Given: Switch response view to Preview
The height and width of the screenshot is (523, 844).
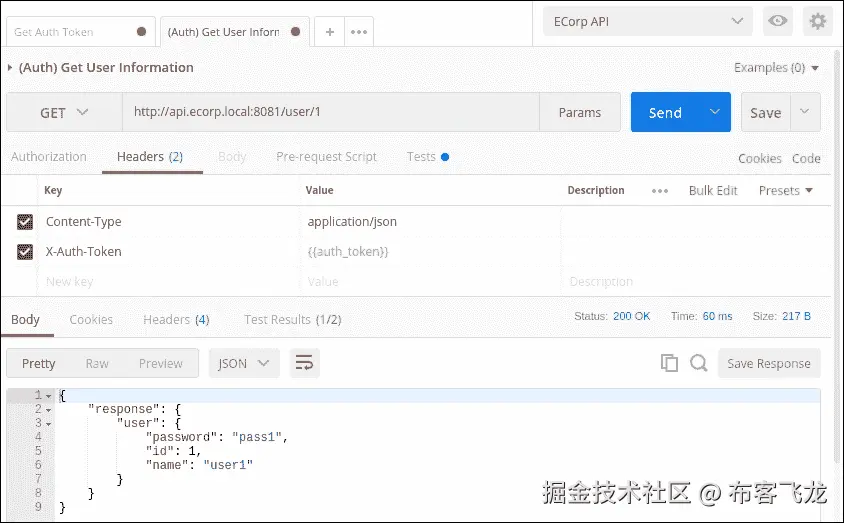Looking at the screenshot, I should pyautogui.click(x=160, y=363).
